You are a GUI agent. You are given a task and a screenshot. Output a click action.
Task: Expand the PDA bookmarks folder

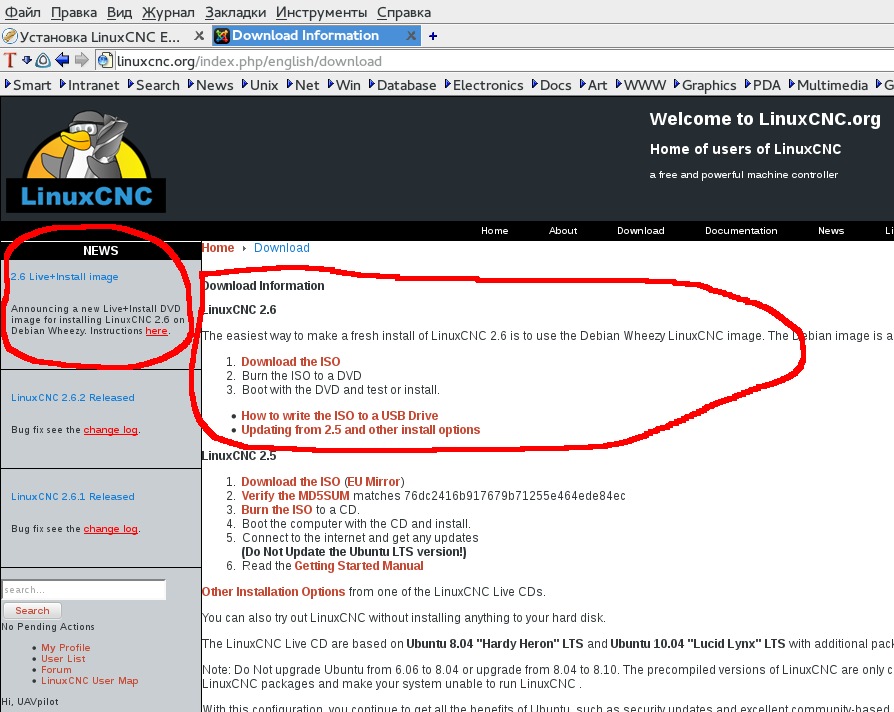(763, 85)
